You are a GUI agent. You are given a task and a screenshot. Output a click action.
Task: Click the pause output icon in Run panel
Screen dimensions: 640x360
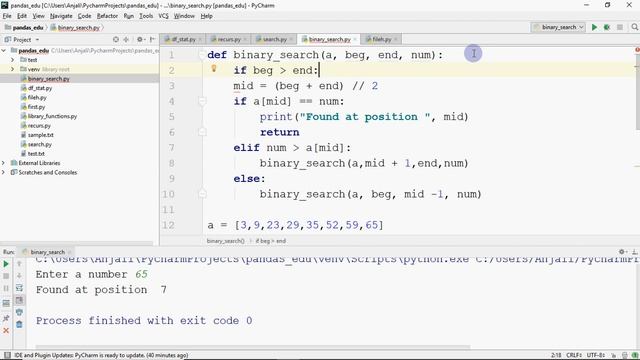coord(6,288)
